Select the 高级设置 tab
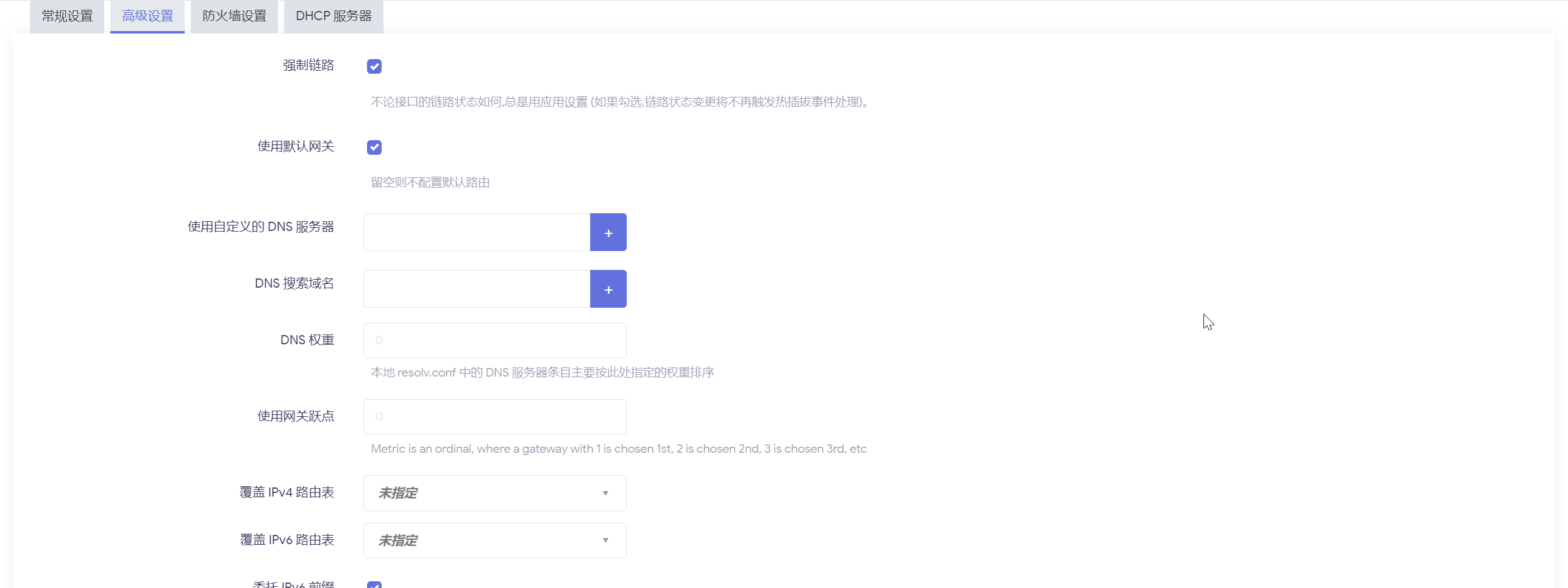The height and width of the screenshot is (588, 1568). coord(148,16)
